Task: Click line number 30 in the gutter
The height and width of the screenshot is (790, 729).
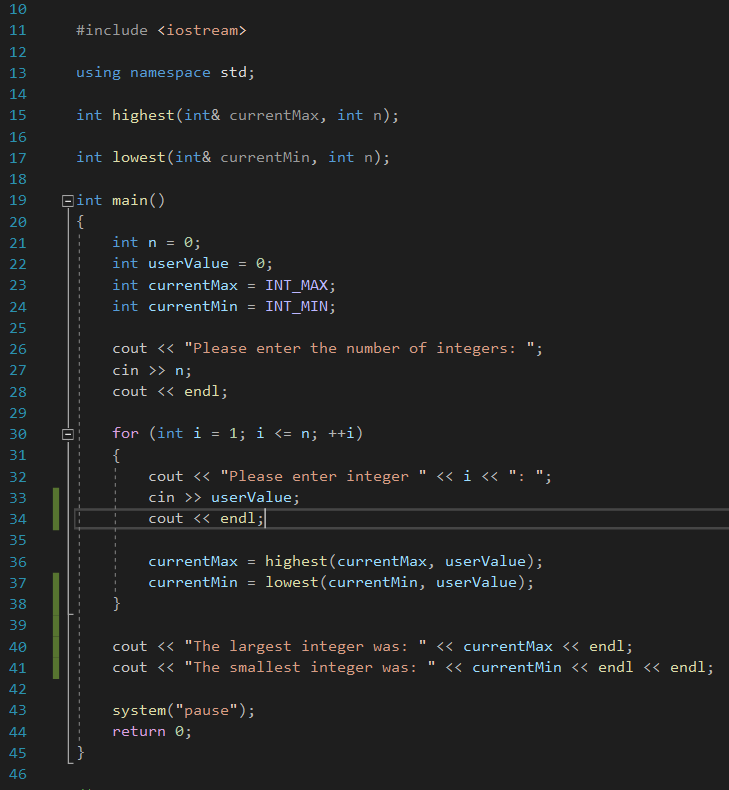Action: 18,434
